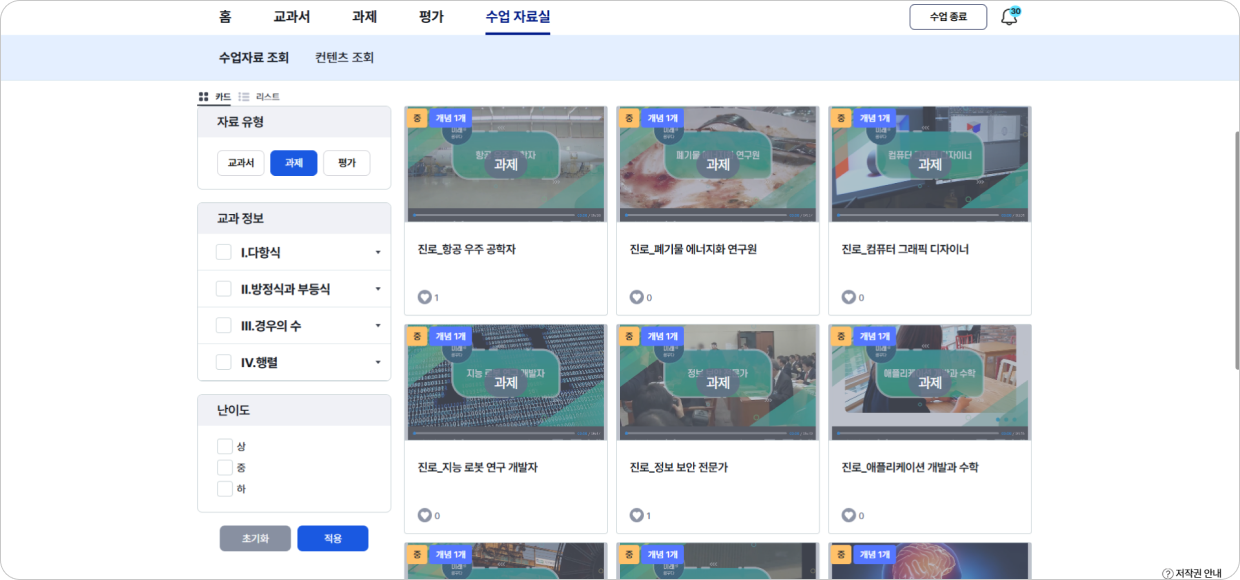Screen dimensions: 1240x580
Task: Like the 진로_정보 보안 전문가 card
Action: pos(636,515)
